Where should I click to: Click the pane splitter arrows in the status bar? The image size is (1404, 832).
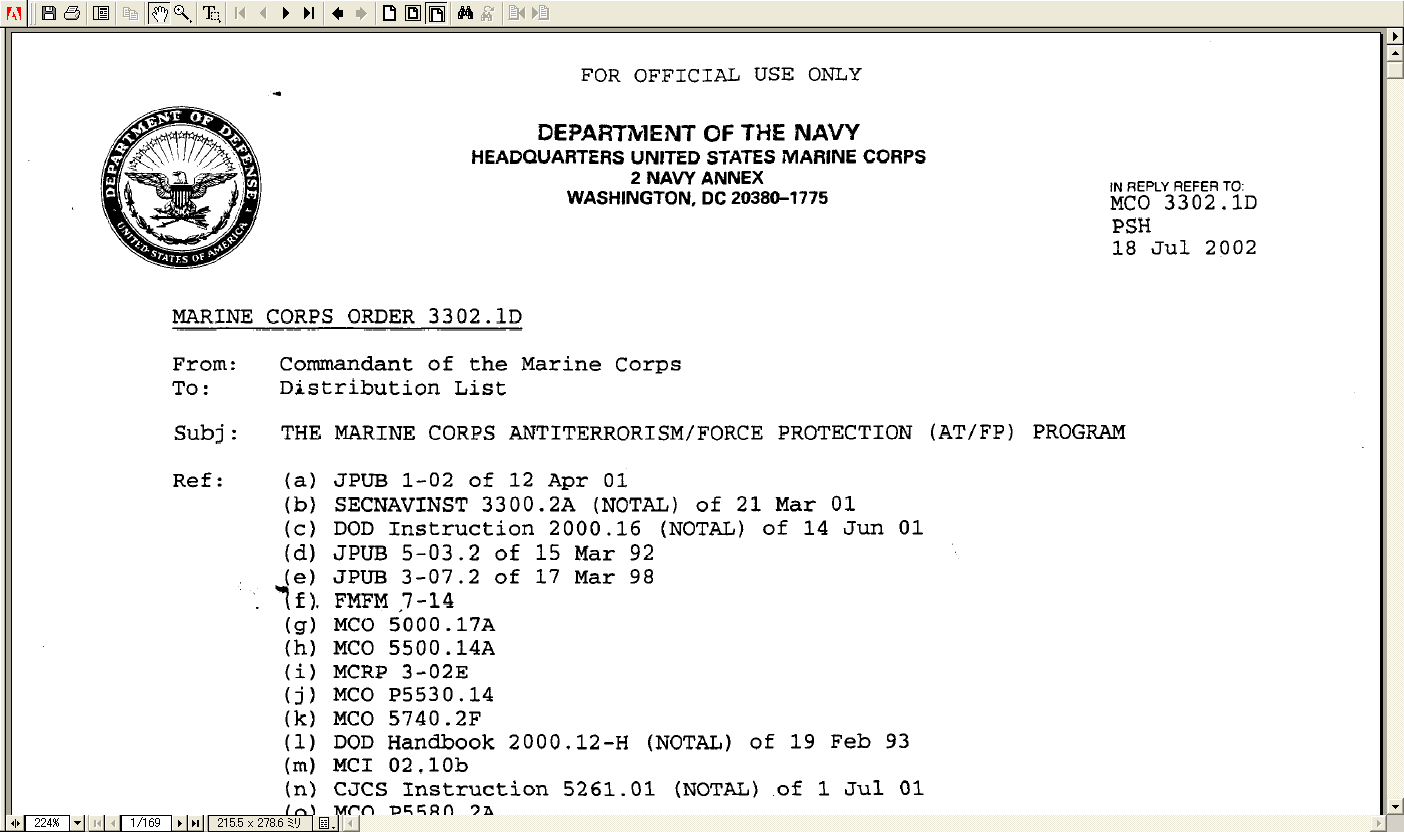point(15,823)
